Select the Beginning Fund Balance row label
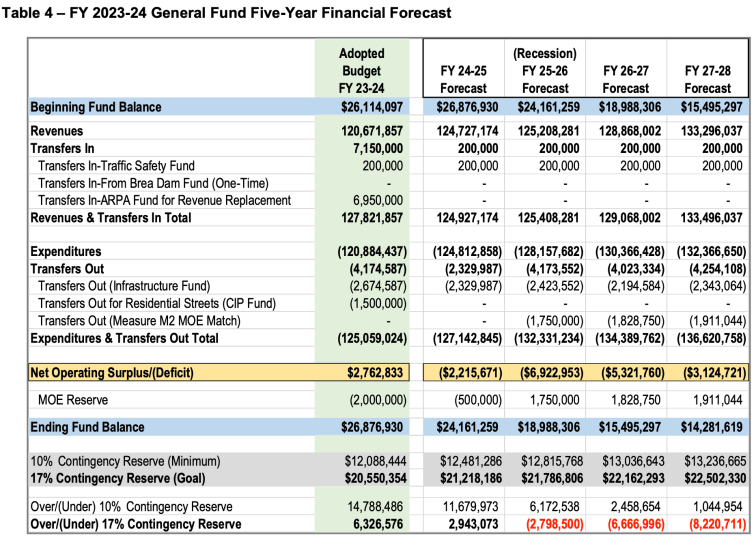The width and height of the screenshot is (756, 542). click(100, 107)
